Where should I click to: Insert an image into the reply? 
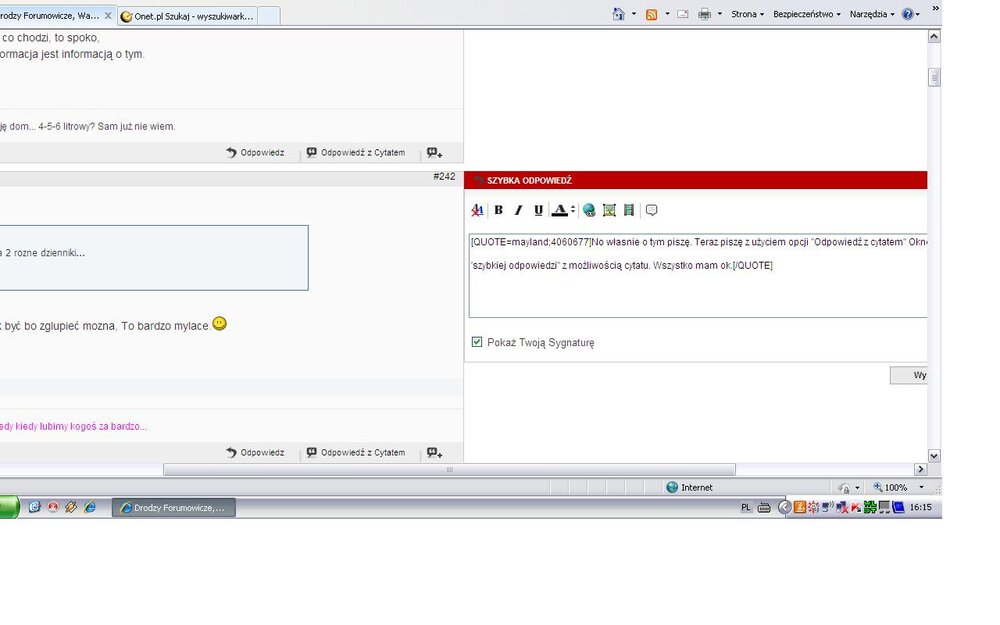coord(609,210)
